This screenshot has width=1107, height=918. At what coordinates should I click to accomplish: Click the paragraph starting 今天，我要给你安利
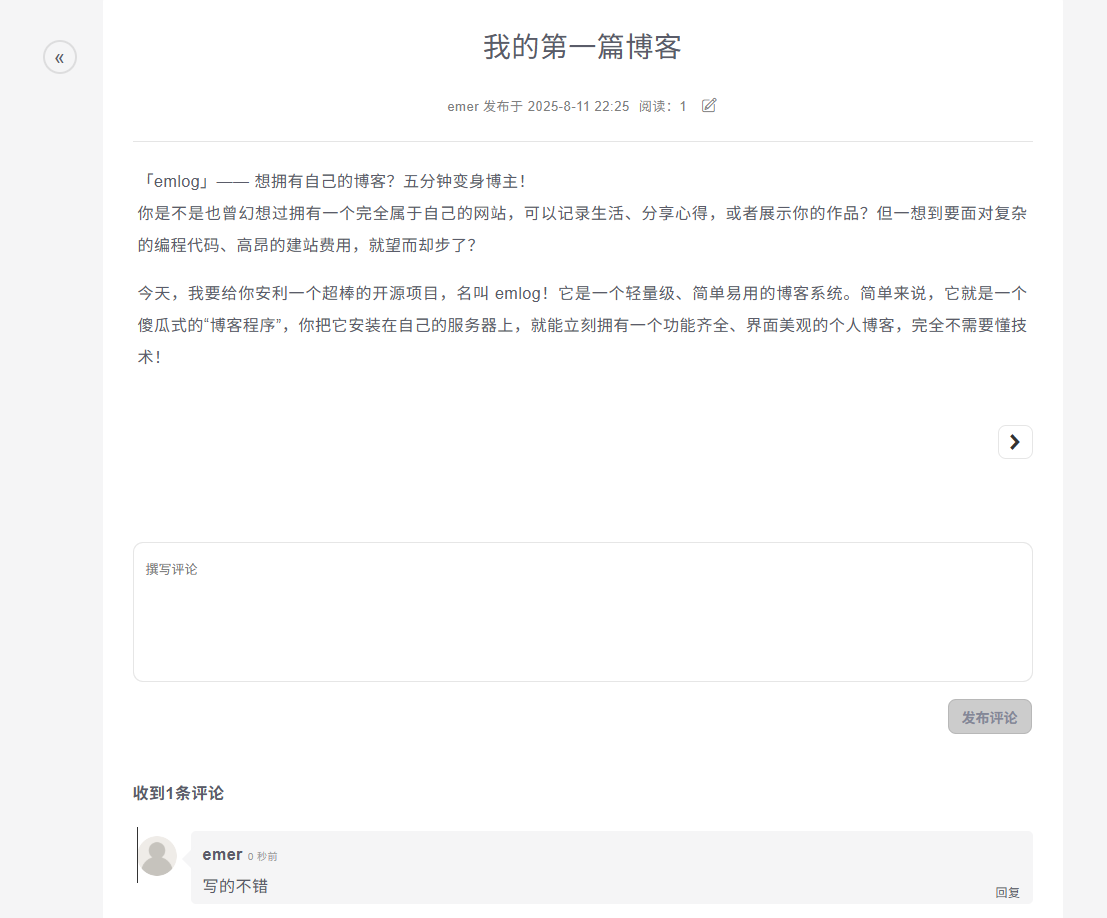click(x=582, y=325)
